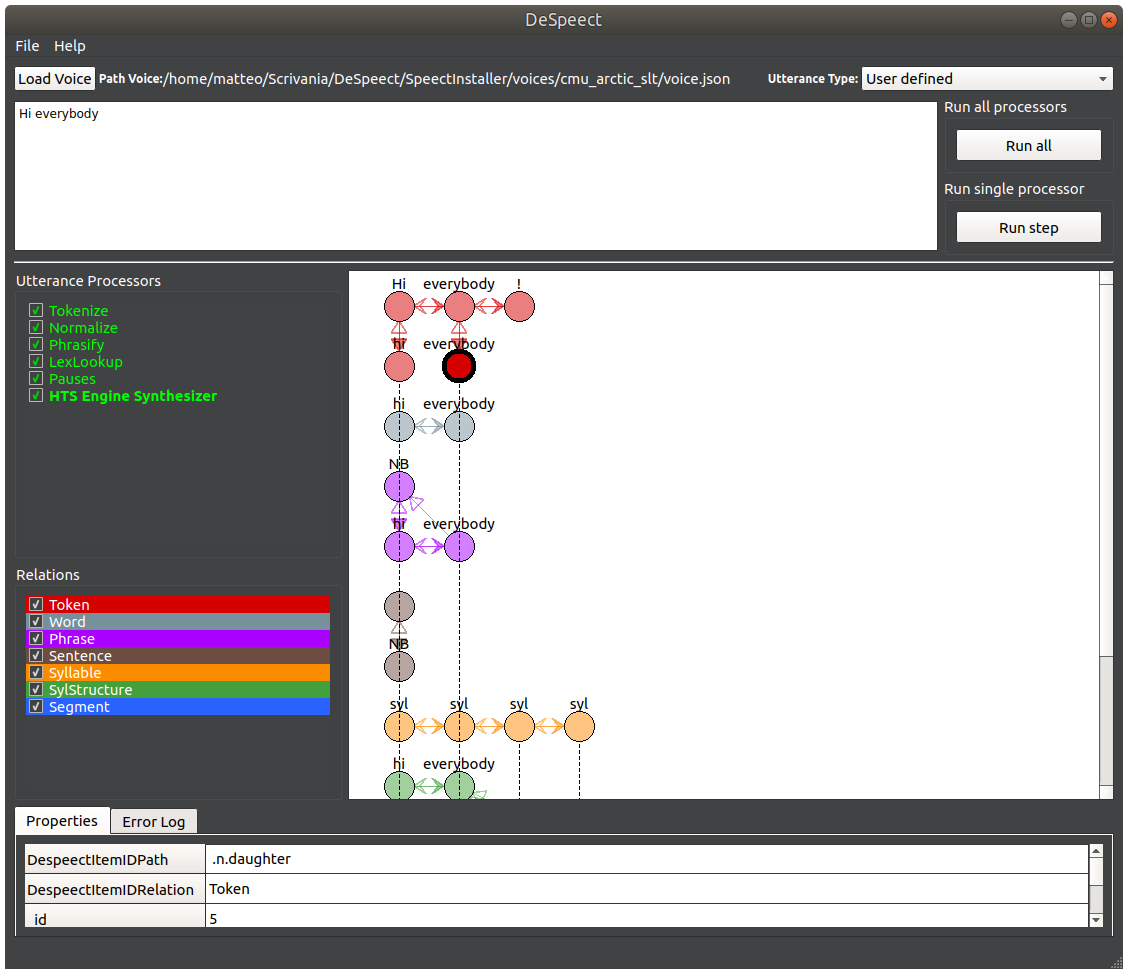Toggle the Phrasify processor checkbox
Viewport: 1132px width, 978px height.
pyautogui.click(x=36, y=344)
